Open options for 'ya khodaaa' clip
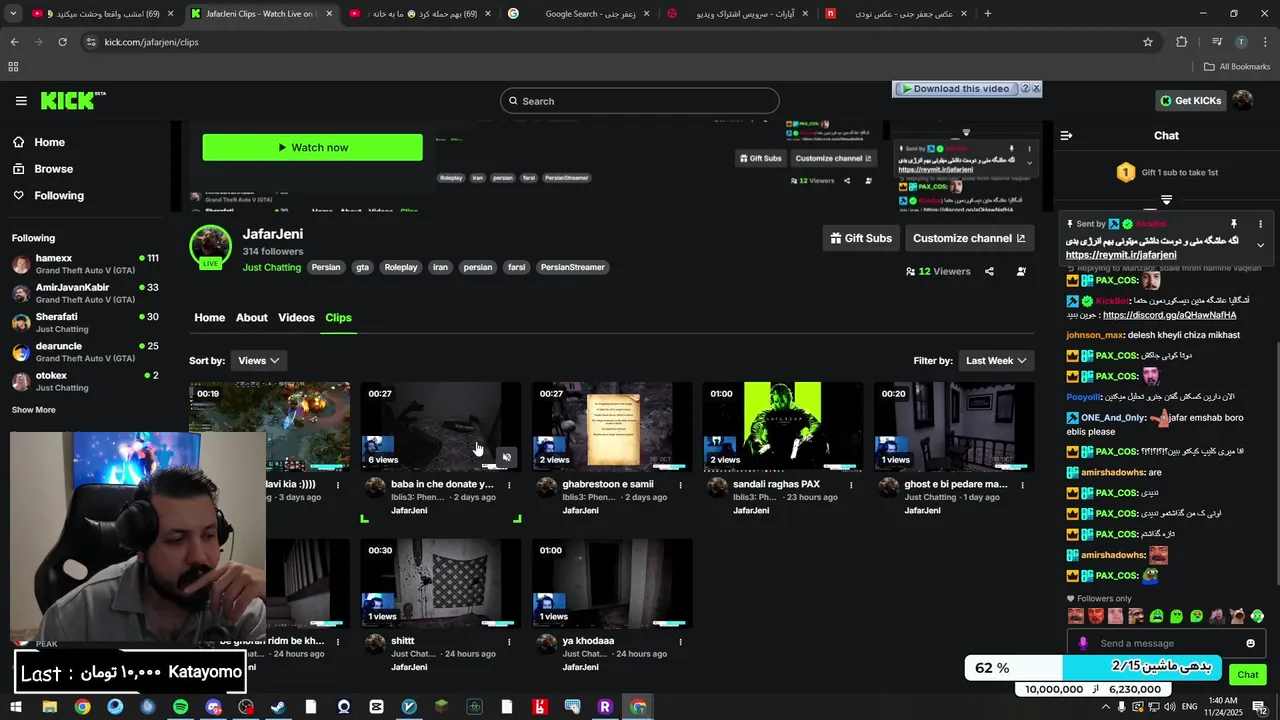 pos(681,641)
